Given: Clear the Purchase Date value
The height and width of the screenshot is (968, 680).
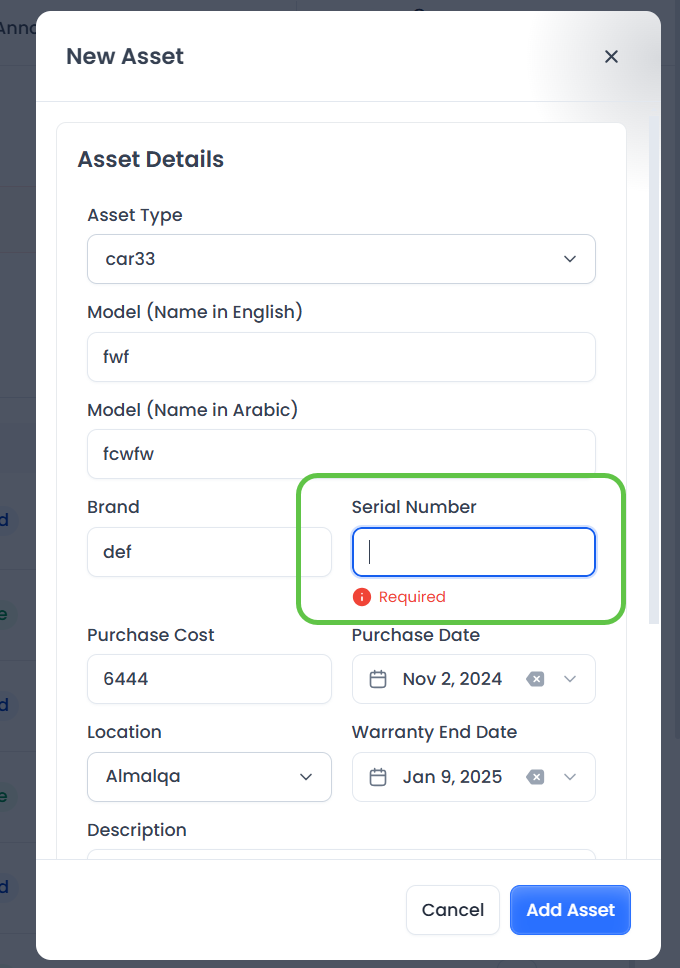Looking at the screenshot, I should (536, 680).
